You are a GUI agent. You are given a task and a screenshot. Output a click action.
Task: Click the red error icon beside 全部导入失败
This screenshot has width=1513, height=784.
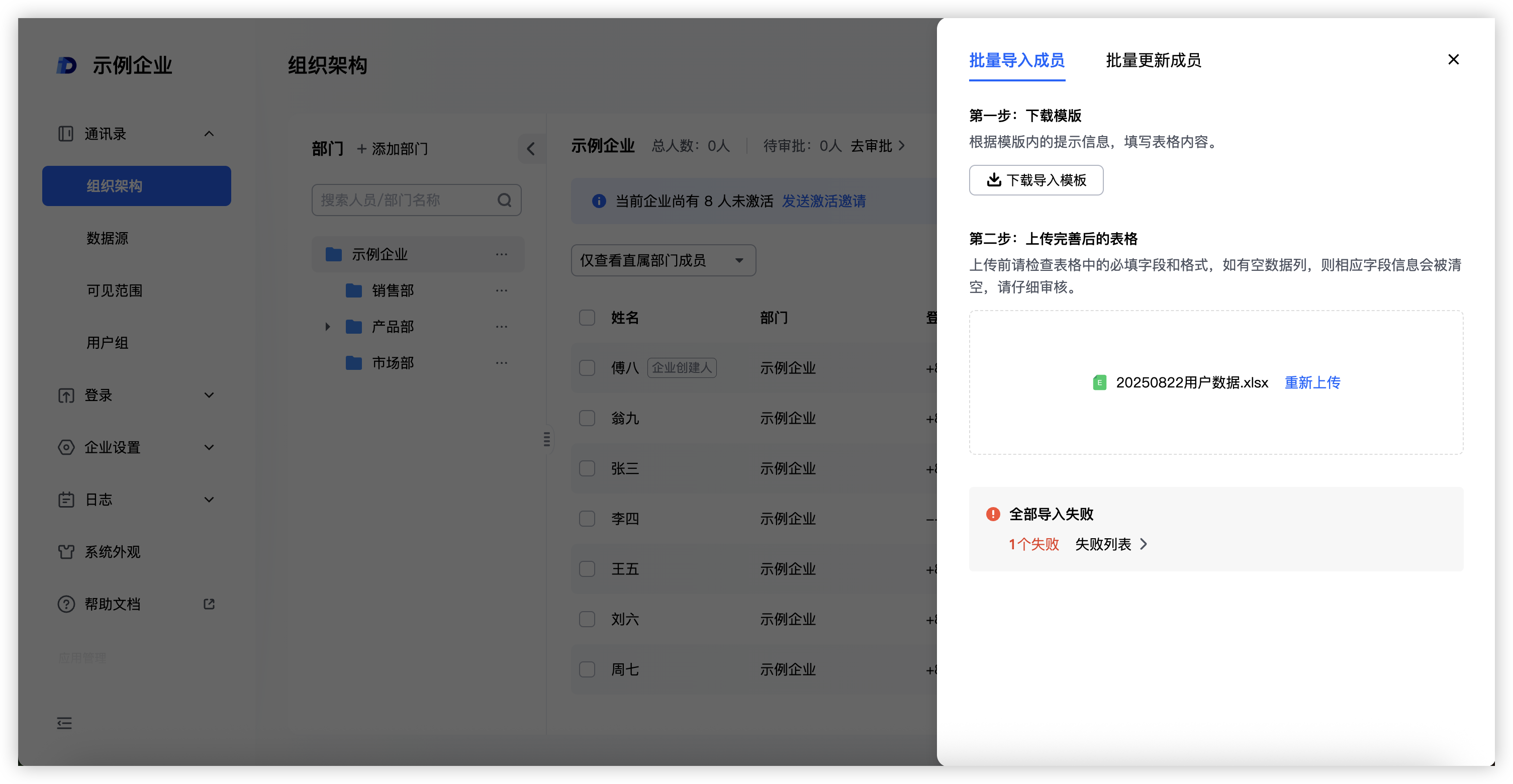(x=993, y=514)
